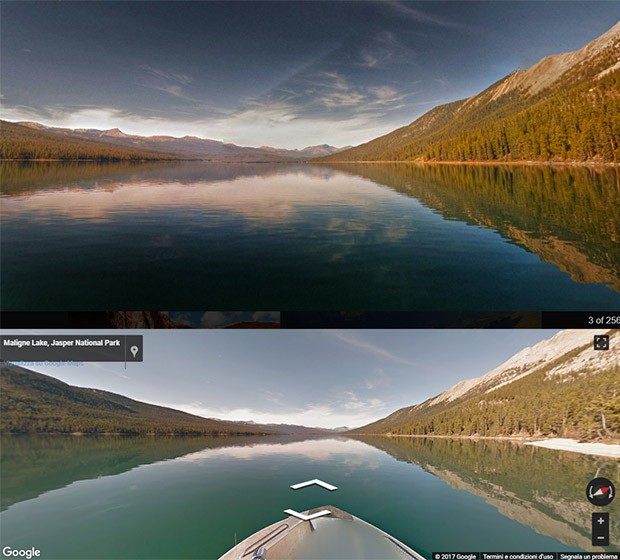
Task: Zoom out with the minus button
Action: [x=600, y=537]
